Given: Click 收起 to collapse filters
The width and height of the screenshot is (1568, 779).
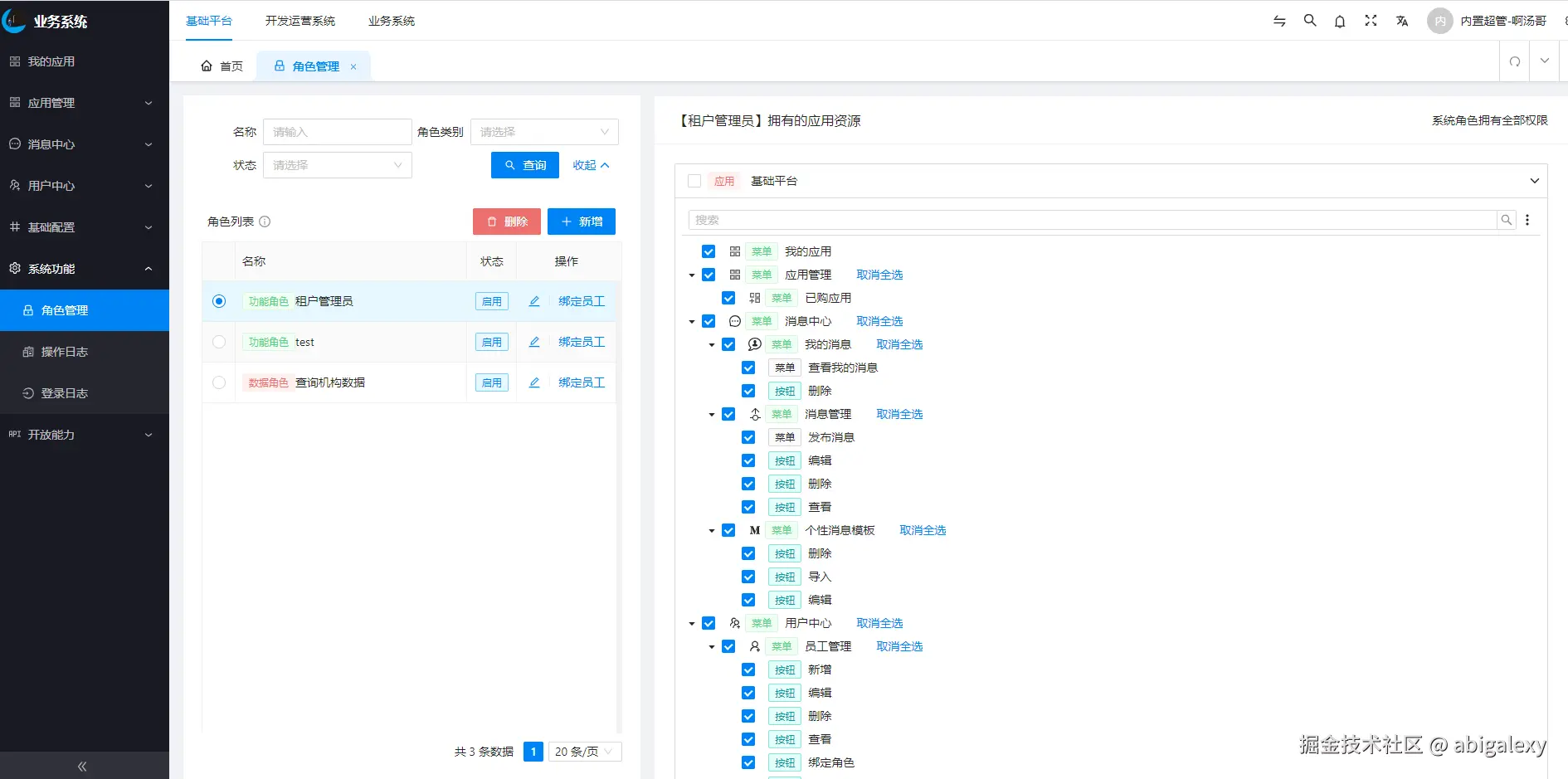Looking at the screenshot, I should [591, 165].
